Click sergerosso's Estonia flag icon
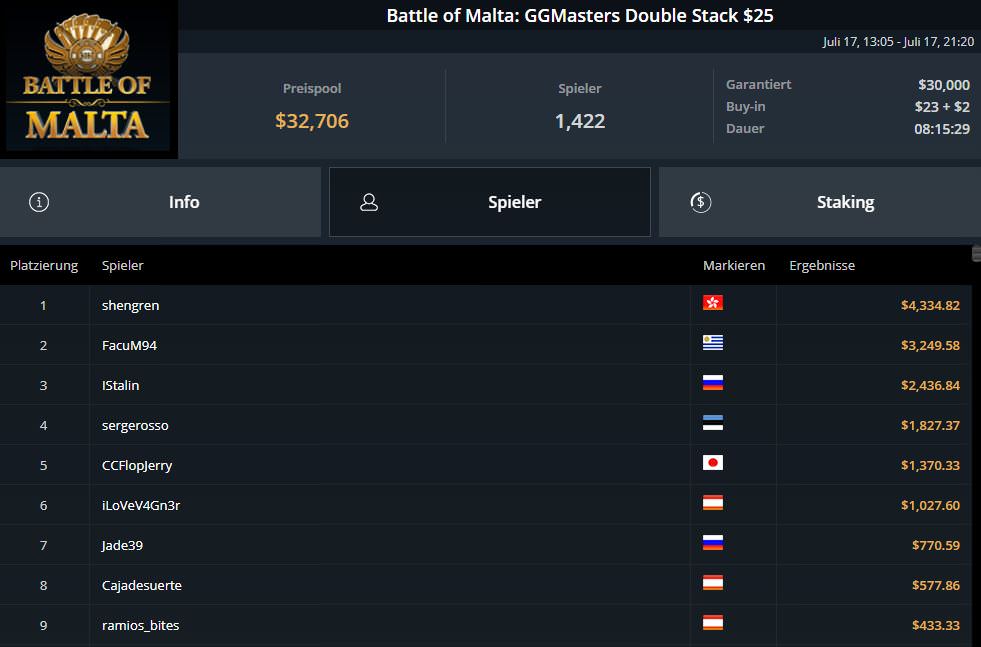 click(x=713, y=423)
